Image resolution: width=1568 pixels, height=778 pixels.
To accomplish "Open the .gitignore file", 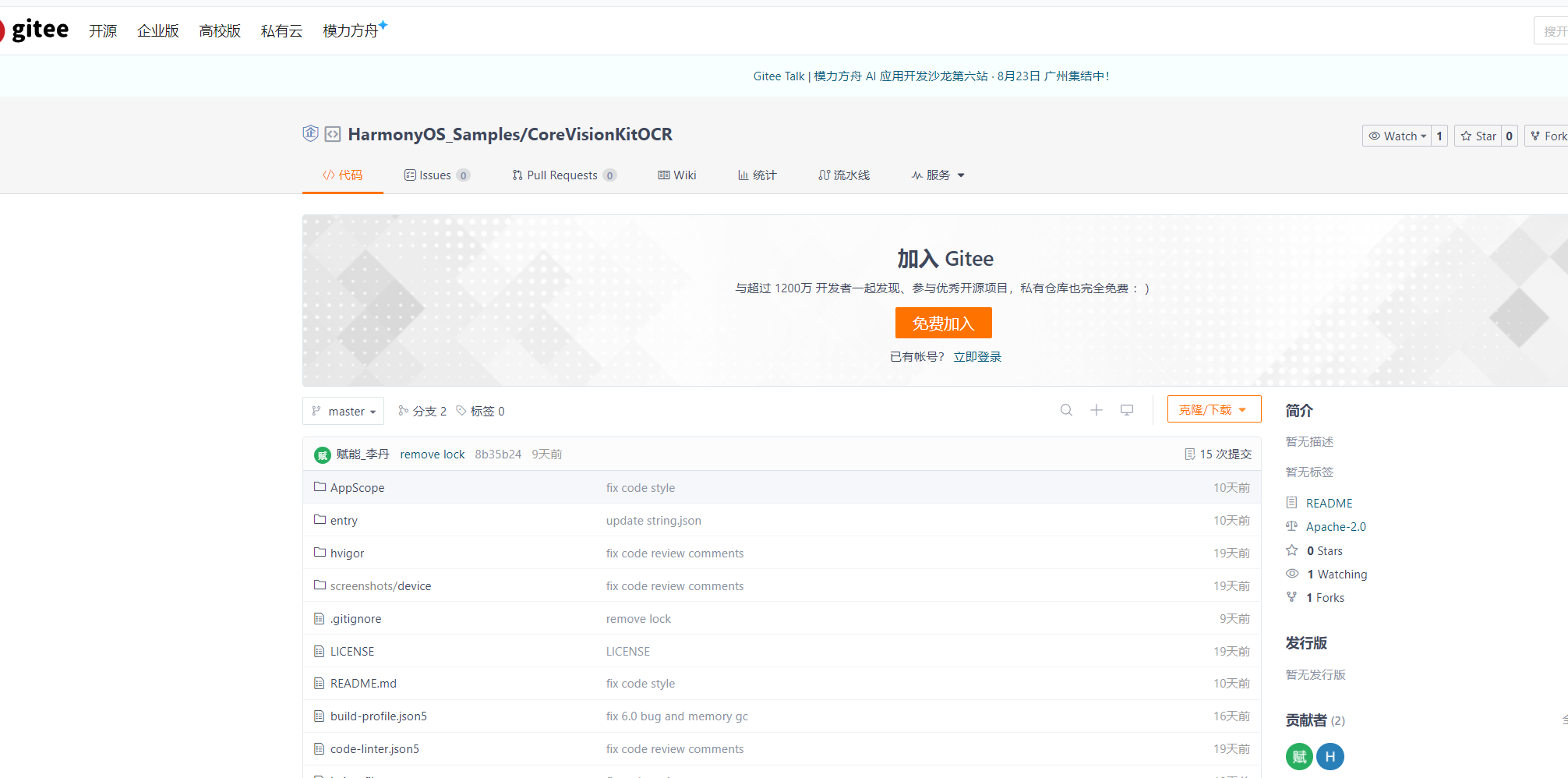I will pos(355,618).
